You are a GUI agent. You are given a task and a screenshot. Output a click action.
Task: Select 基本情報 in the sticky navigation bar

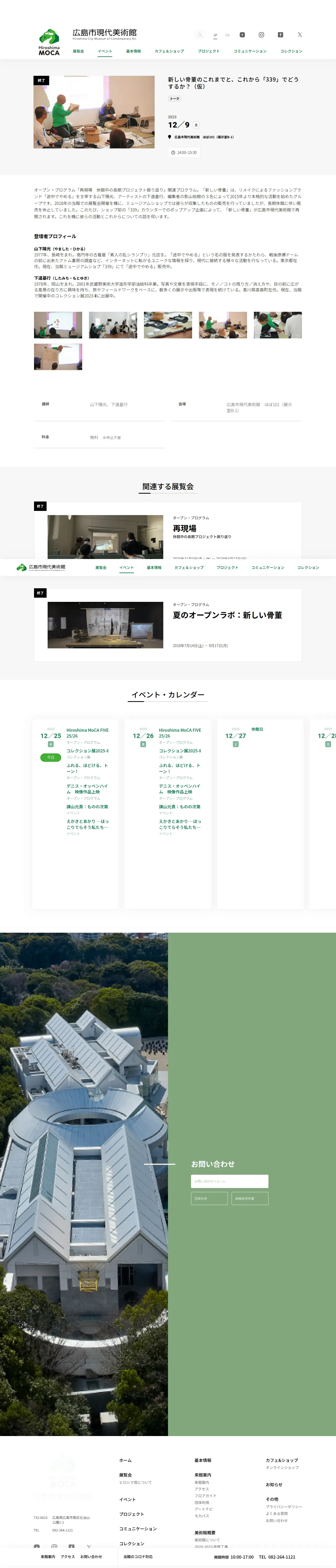pyautogui.click(x=154, y=567)
